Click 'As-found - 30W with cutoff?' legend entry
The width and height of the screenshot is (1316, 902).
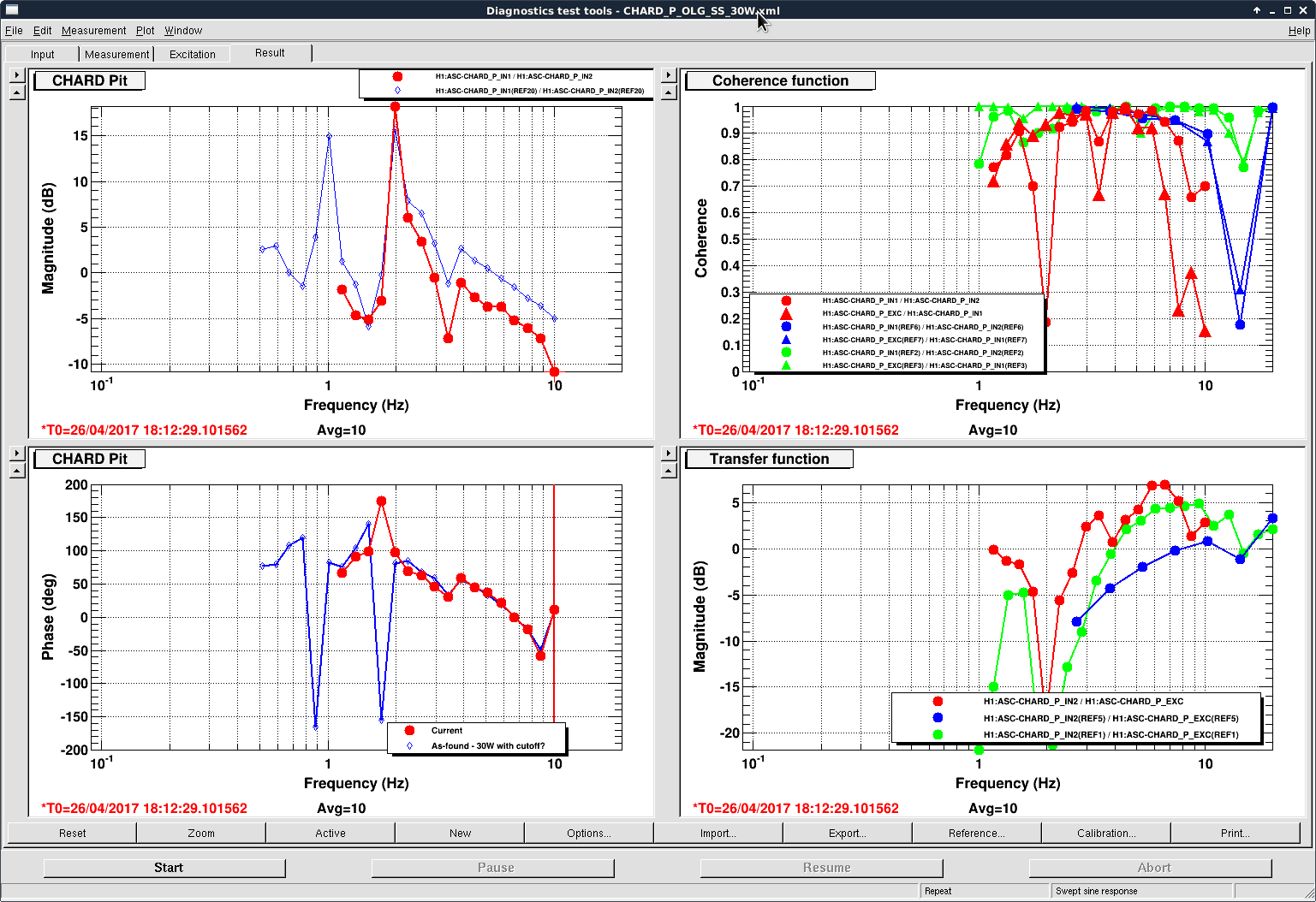click(488, 745)
